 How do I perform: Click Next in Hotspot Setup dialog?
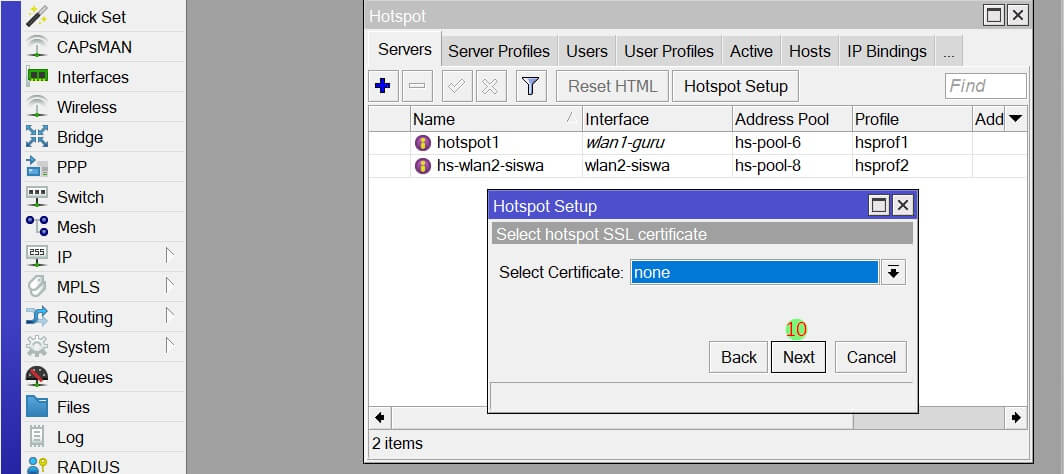click(798, 357)
